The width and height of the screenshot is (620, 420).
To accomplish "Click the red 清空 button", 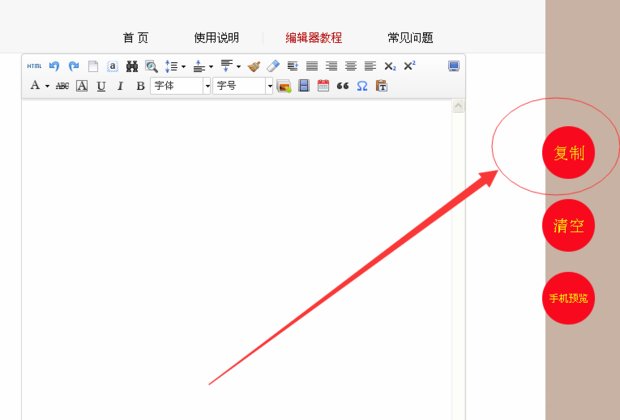I will (x=568, y=225).
